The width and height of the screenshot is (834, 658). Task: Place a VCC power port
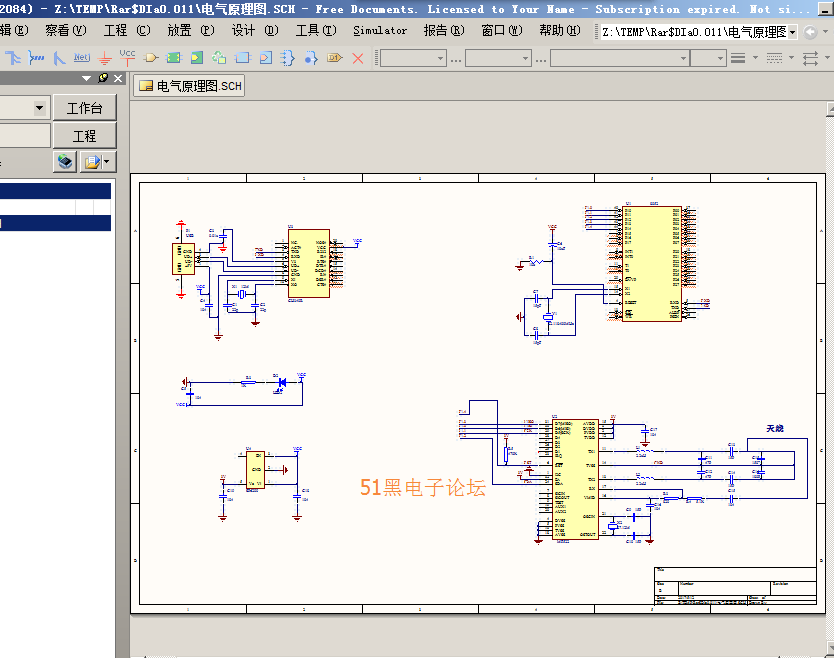128,57
